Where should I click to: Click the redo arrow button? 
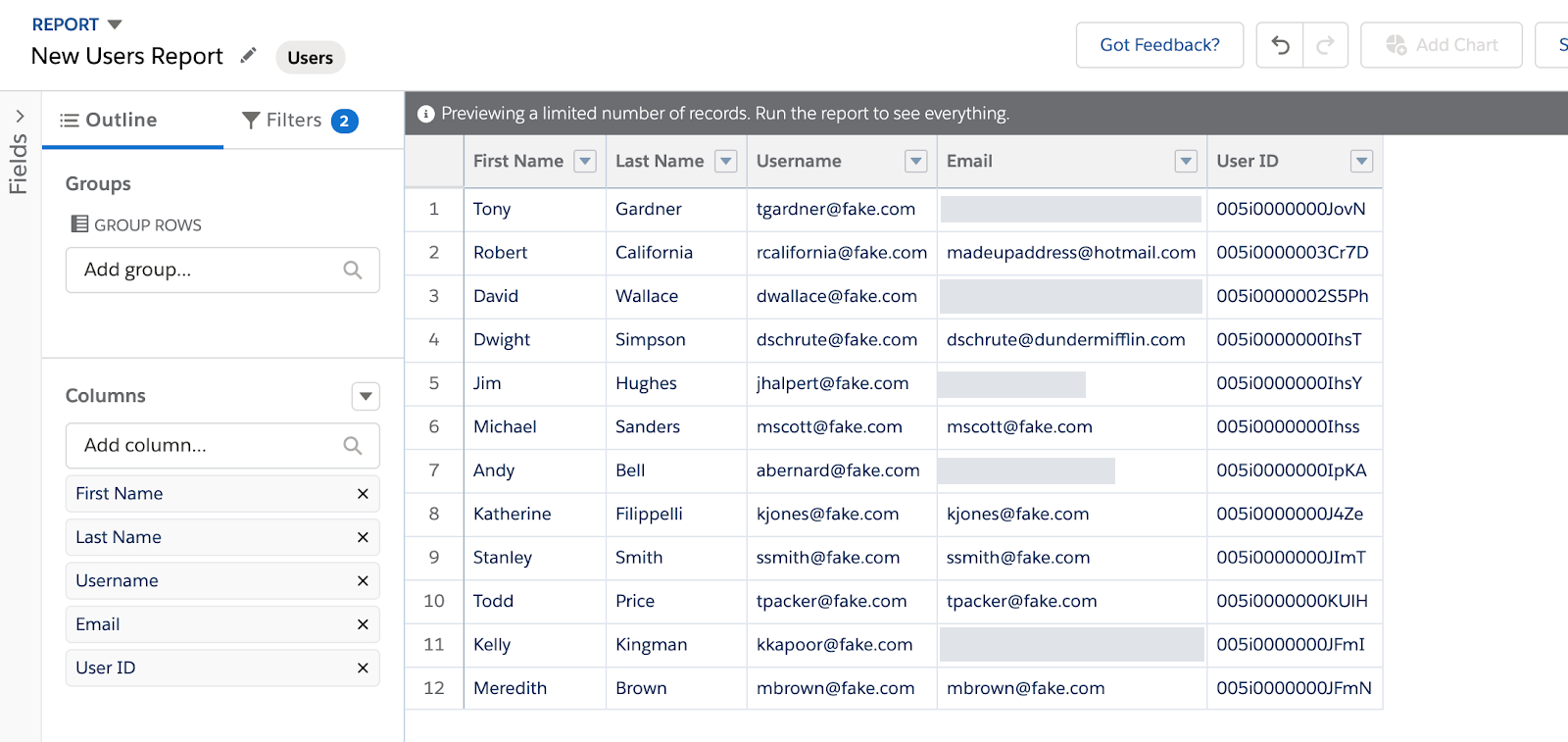click(x=1325, y=45)
